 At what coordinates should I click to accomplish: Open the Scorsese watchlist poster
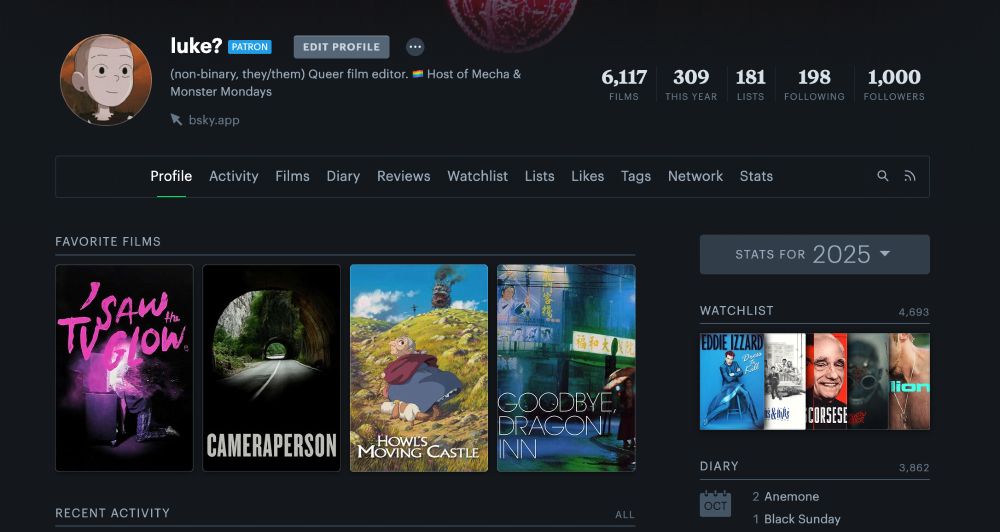(827, 381)
